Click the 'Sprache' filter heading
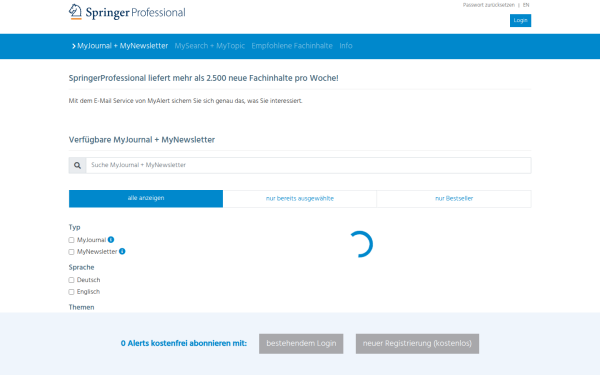This screenshot has height=375, width=600. click(82, 267)
